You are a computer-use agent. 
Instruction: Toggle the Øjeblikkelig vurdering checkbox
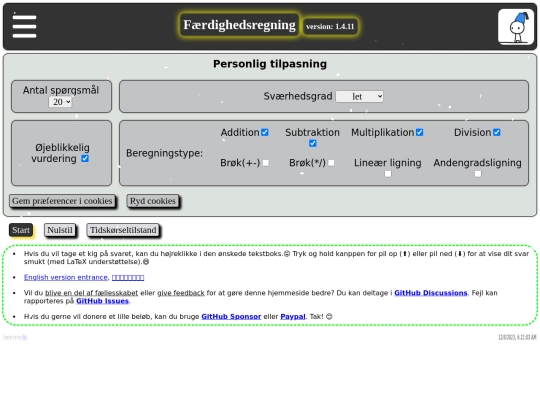pos(85,158)
